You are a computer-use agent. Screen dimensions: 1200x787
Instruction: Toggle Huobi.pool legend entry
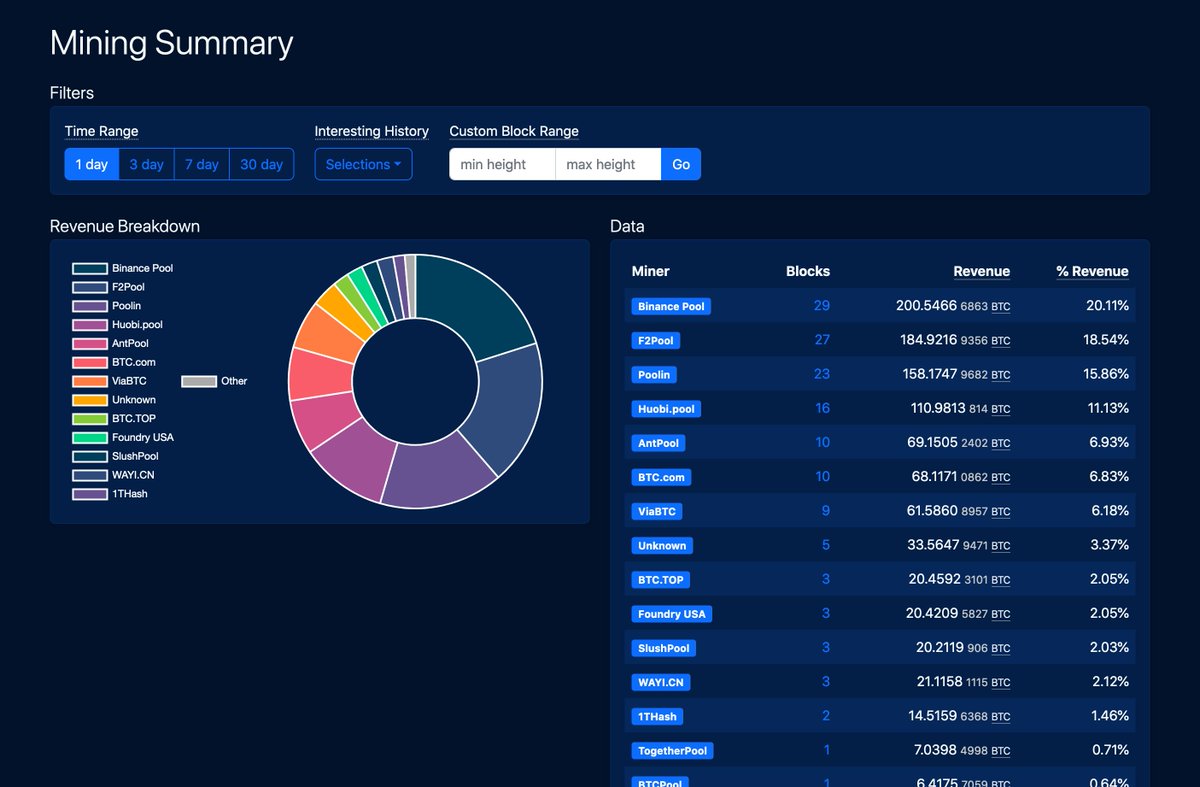117,325
